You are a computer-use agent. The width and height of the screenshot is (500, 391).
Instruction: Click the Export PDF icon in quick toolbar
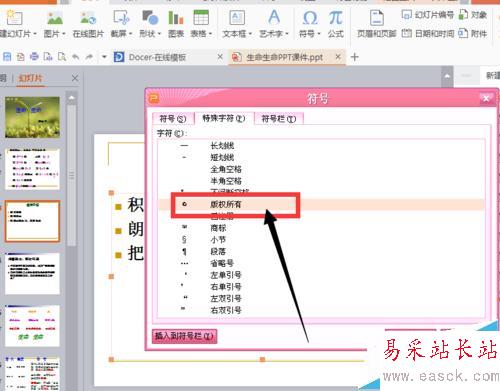click(x=21, y=57)
